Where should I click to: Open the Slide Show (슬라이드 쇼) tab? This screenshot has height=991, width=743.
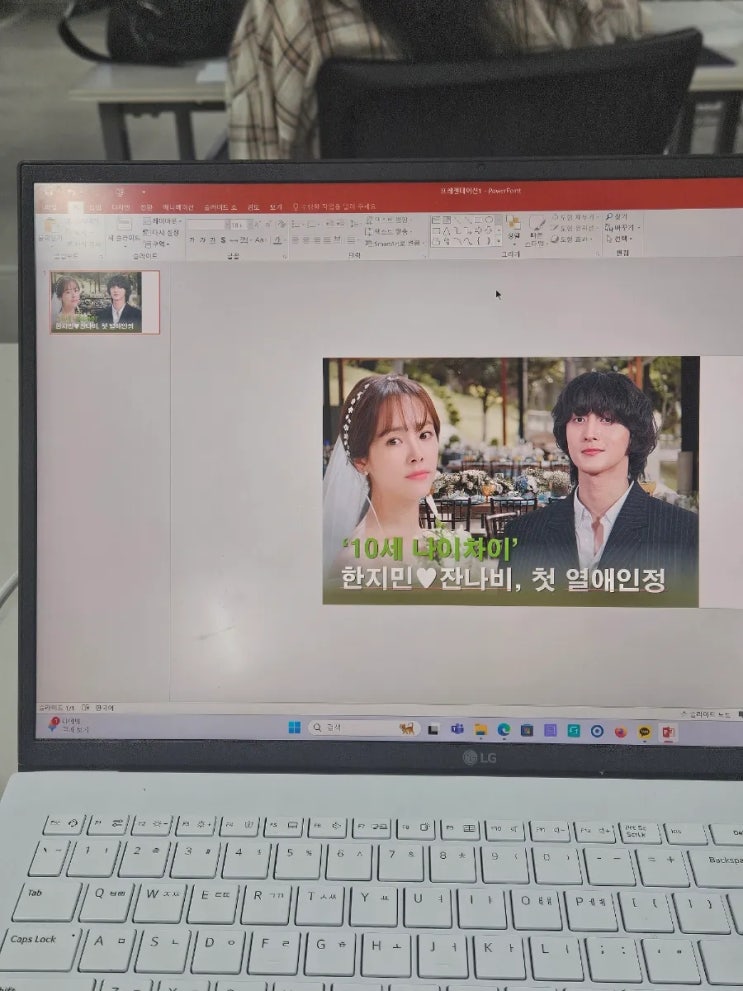tap(220, 207)
